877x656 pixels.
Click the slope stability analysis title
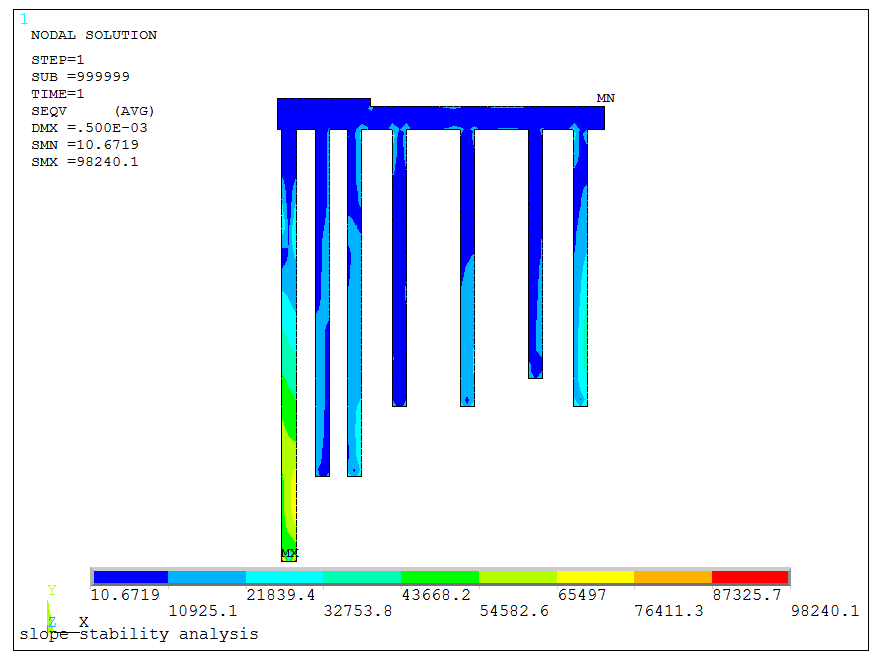pyautogui.click(x=138, y=634)
